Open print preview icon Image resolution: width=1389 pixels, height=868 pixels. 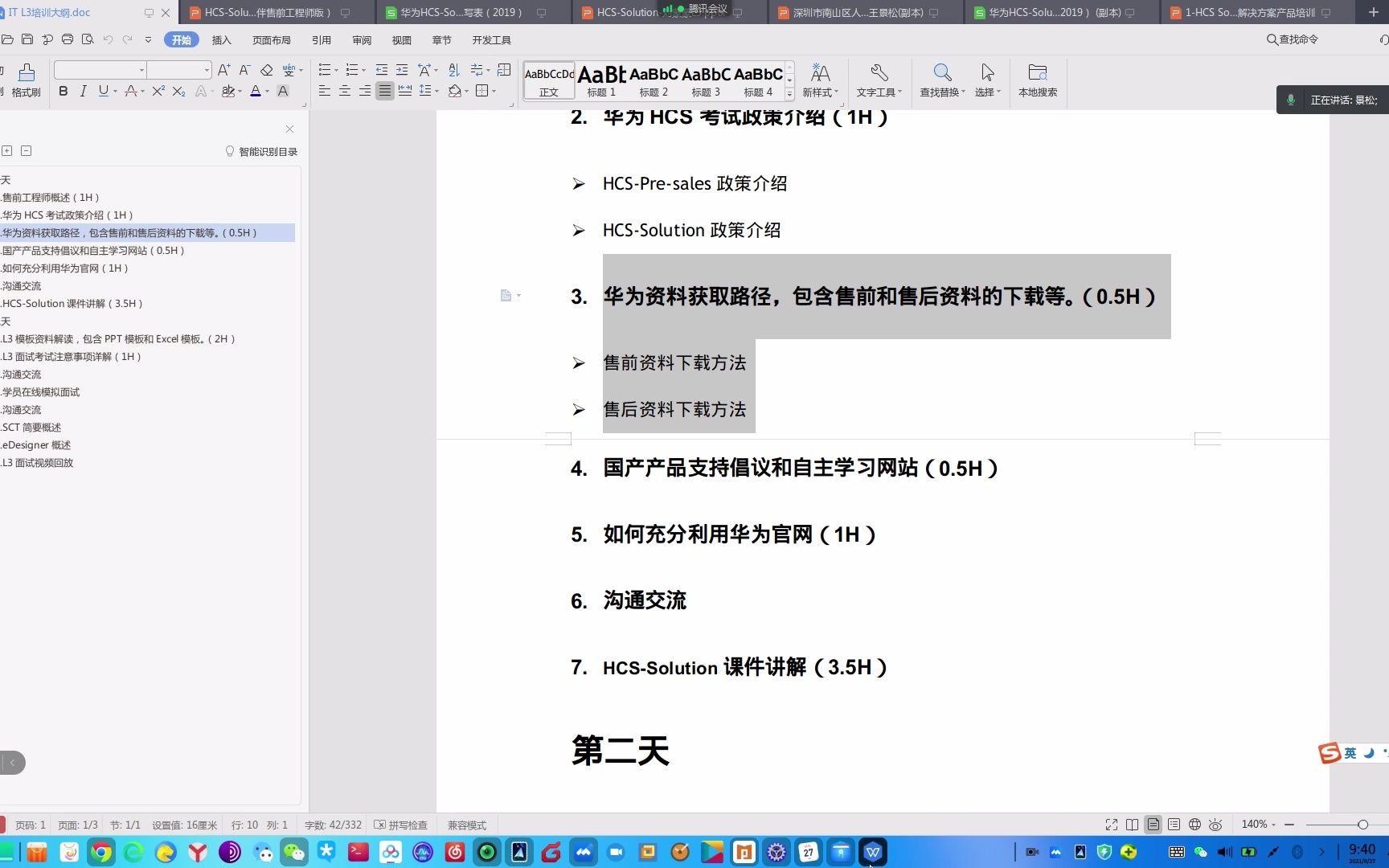[88, 39]
